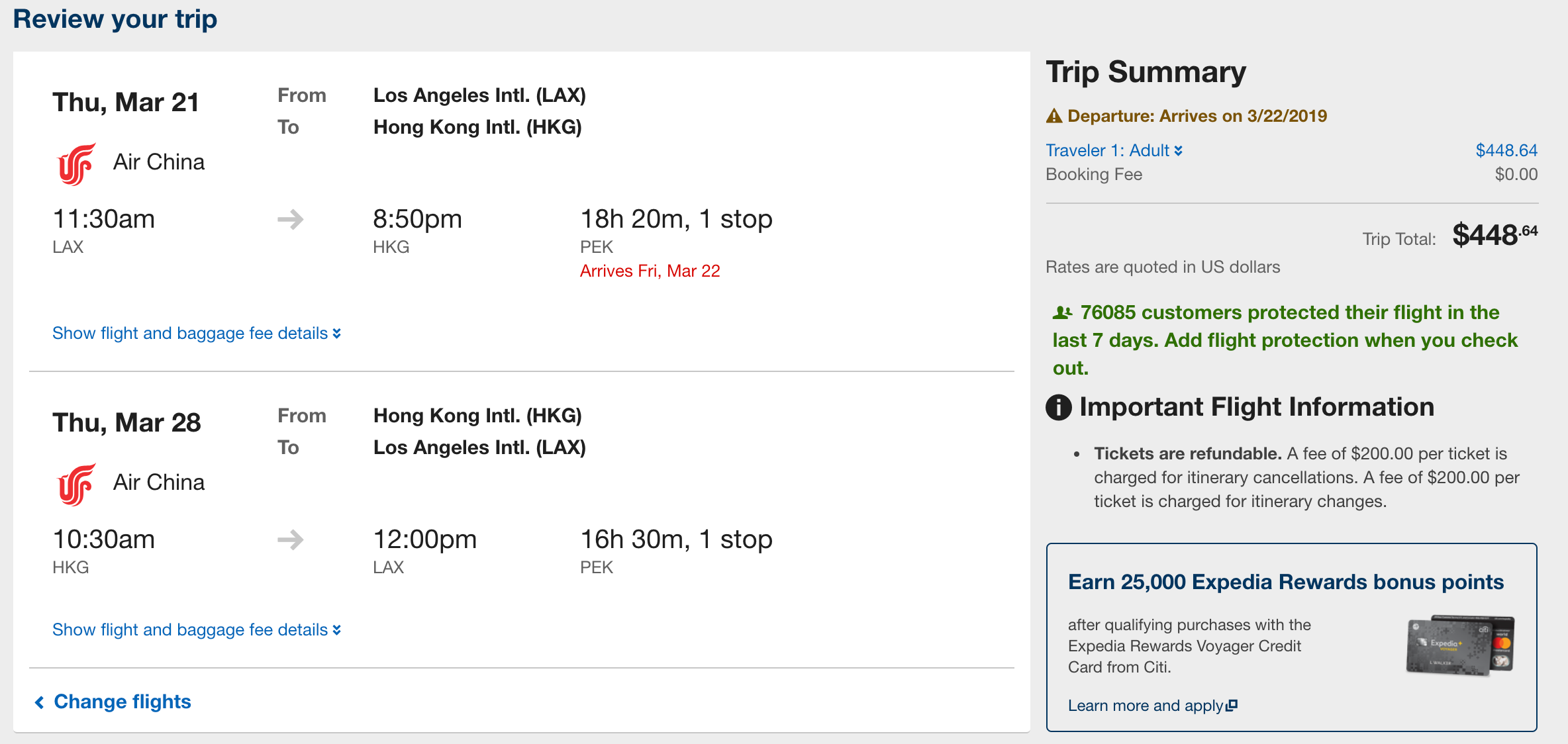The image size is (1568, 744).
Task: Click the Trip Total $448.64 amount
Action: click(x=1494, y=235)
